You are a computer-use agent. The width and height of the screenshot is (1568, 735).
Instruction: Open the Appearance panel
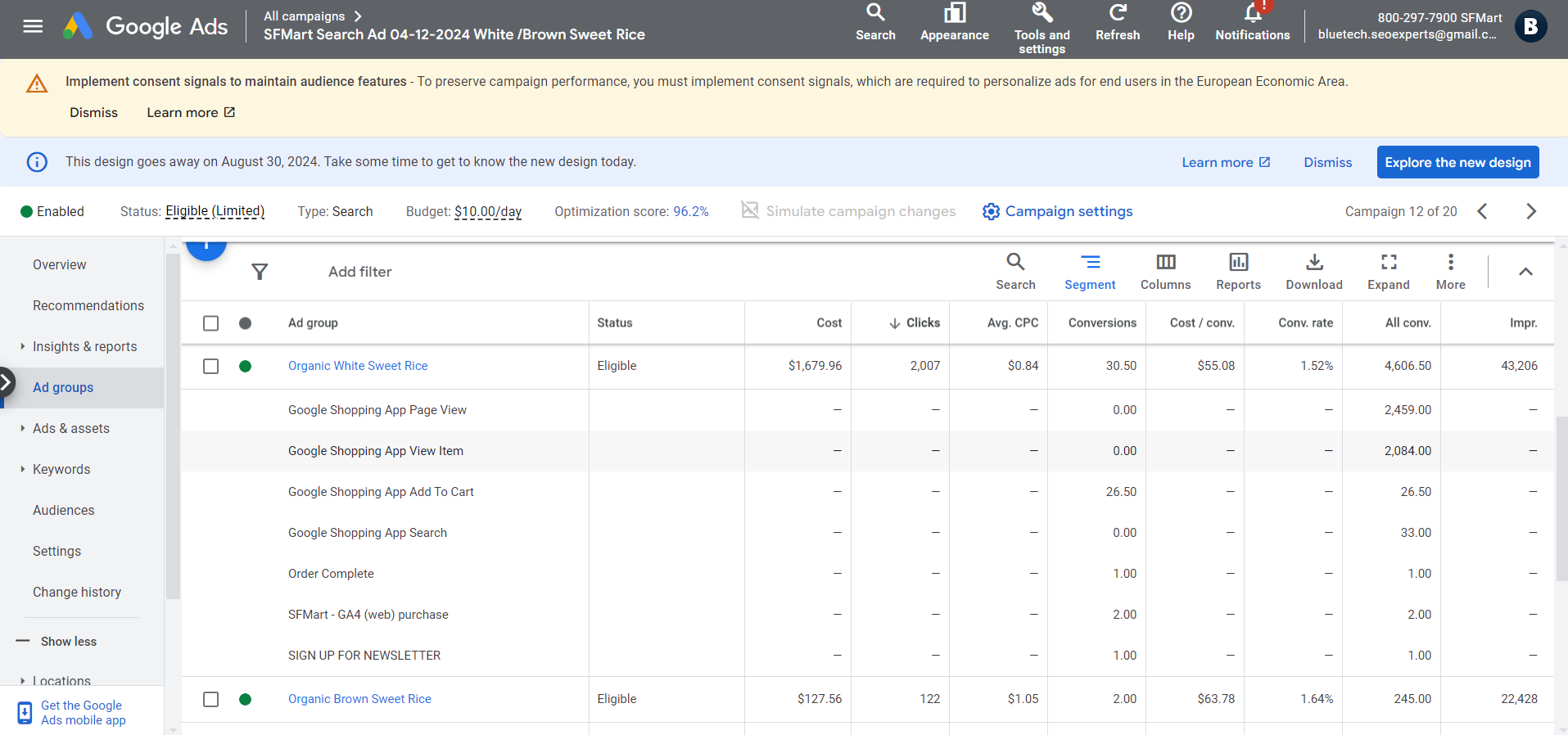click(954, 23)
